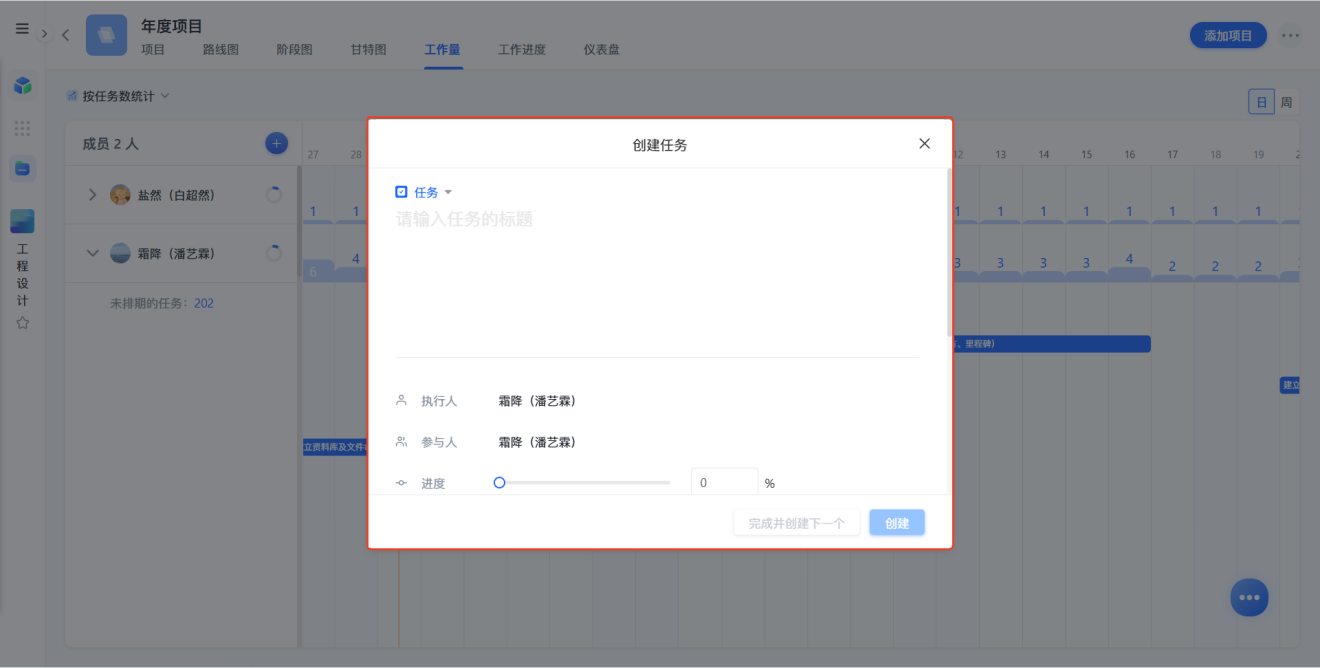The height and width of the screenshot is (668, 1320).
Task: Switch to the 路线图 tab
Action: point(221,49)
